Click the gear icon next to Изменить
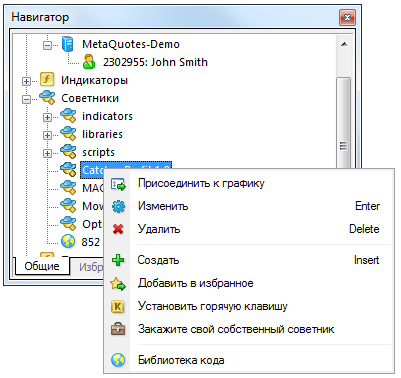Screen dimensions: 401x378 tap(118, 206)
